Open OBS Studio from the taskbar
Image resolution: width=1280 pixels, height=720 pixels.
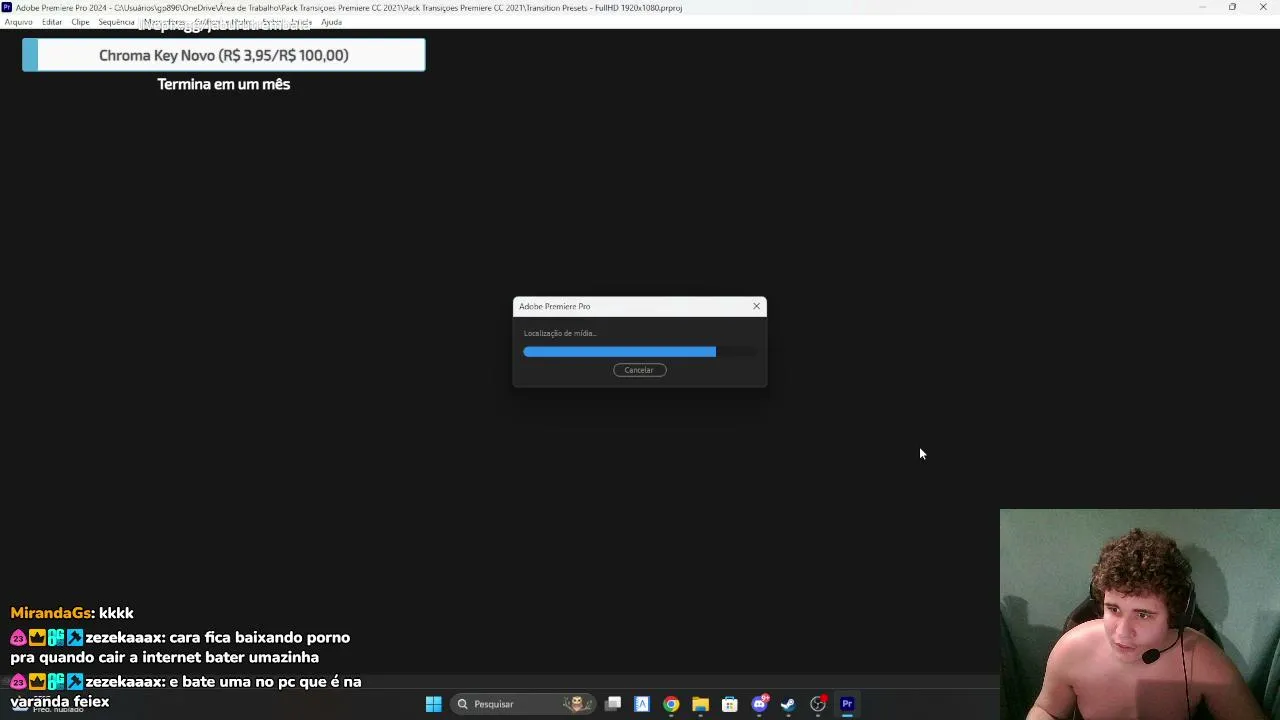818,704
